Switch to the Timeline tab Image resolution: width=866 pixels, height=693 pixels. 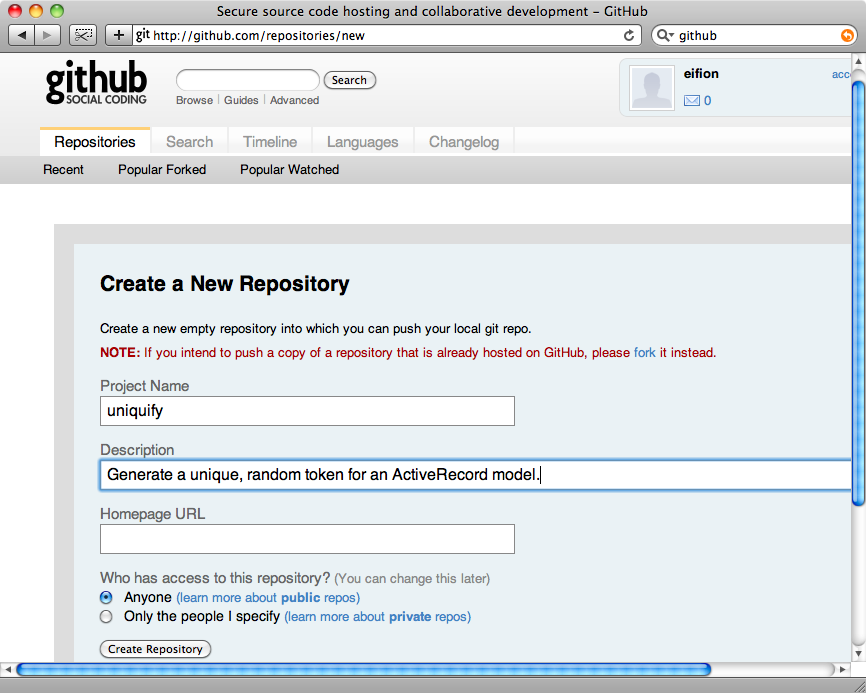coord(270,142)
